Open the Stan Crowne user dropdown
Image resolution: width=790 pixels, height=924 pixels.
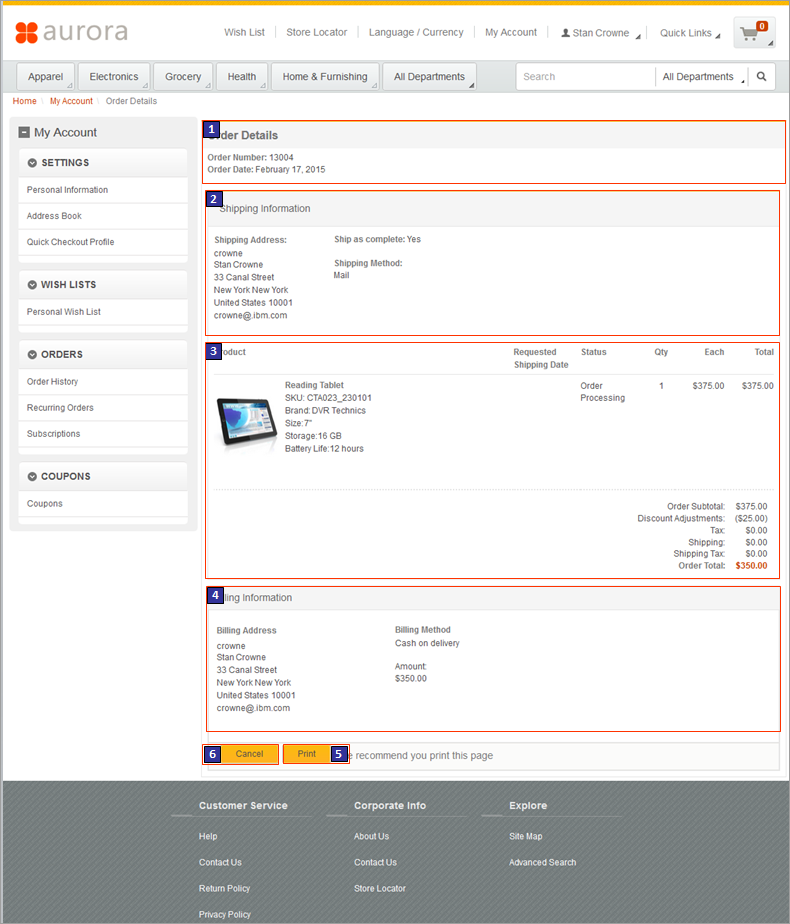point(600,33)
